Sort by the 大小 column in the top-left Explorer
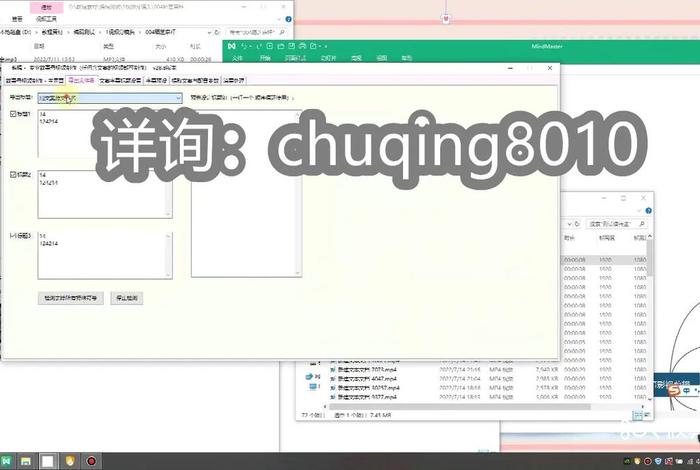 [161, 46]
